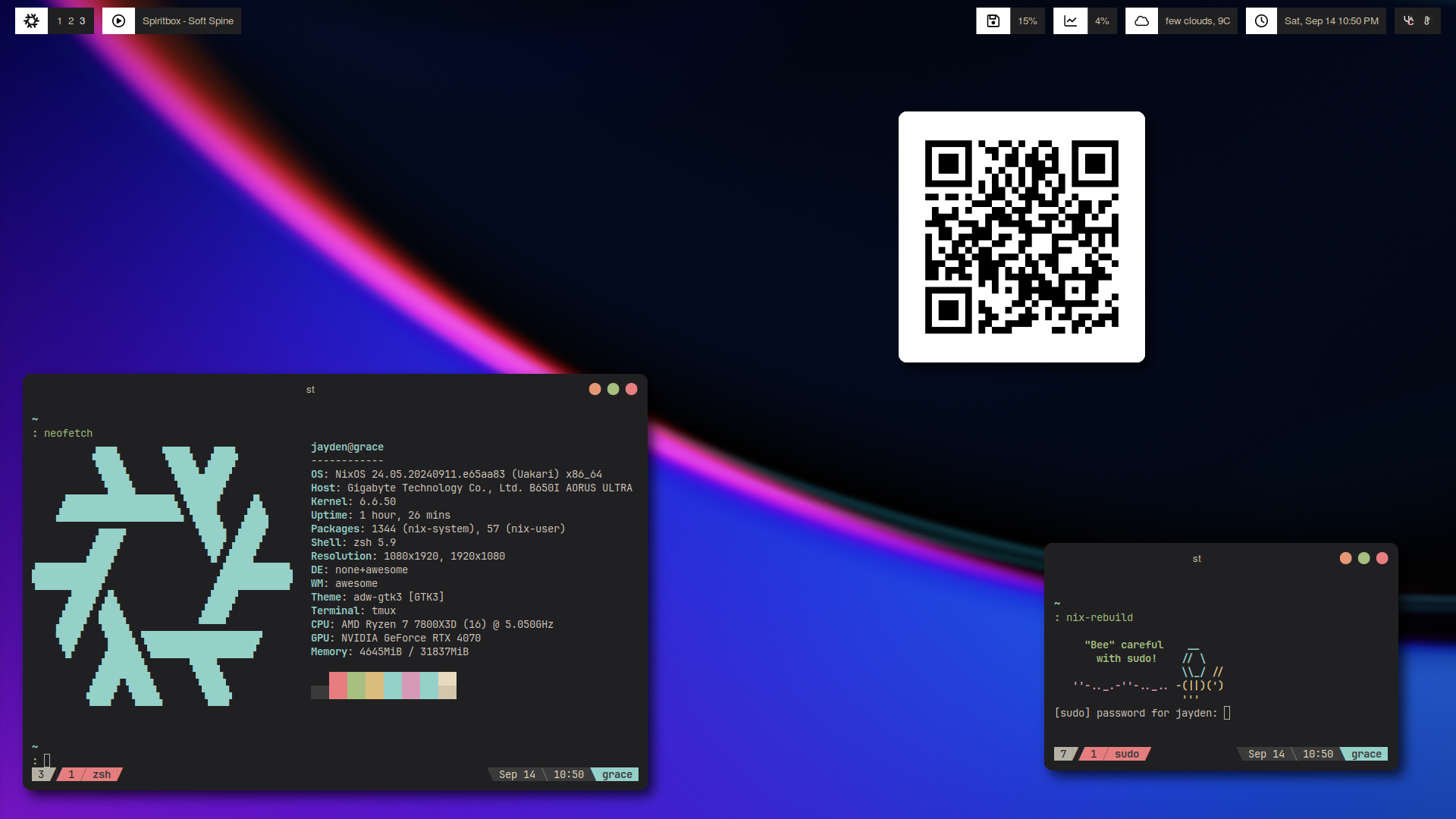
Task: Switch to workspace 2 tag
Action: point(71,21)
